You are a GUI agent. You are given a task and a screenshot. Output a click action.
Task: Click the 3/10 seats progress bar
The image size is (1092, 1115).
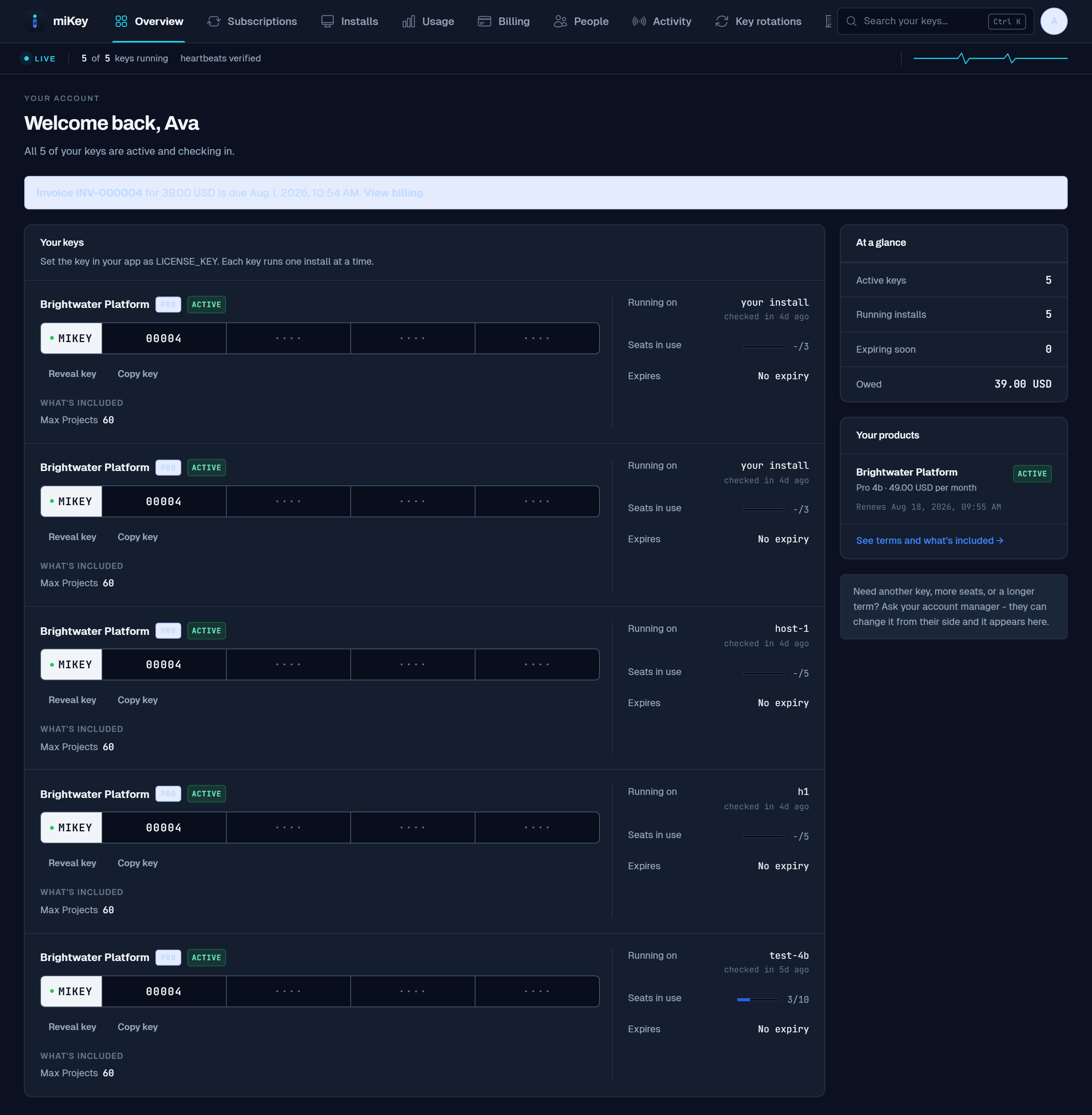pyautogui.click(x=758, y=1000)
